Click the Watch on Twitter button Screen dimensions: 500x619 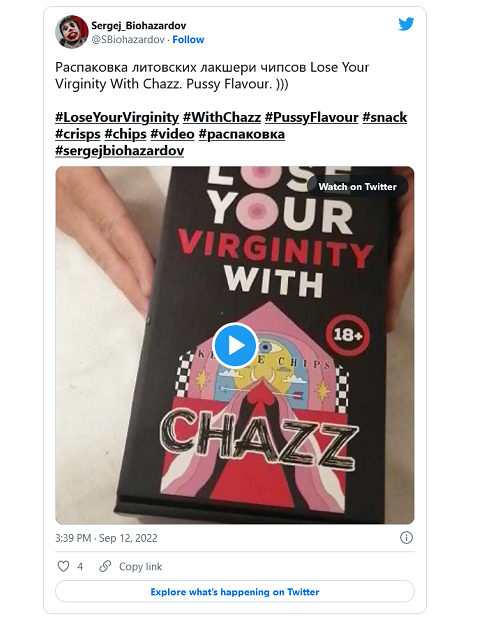[358, 186]
